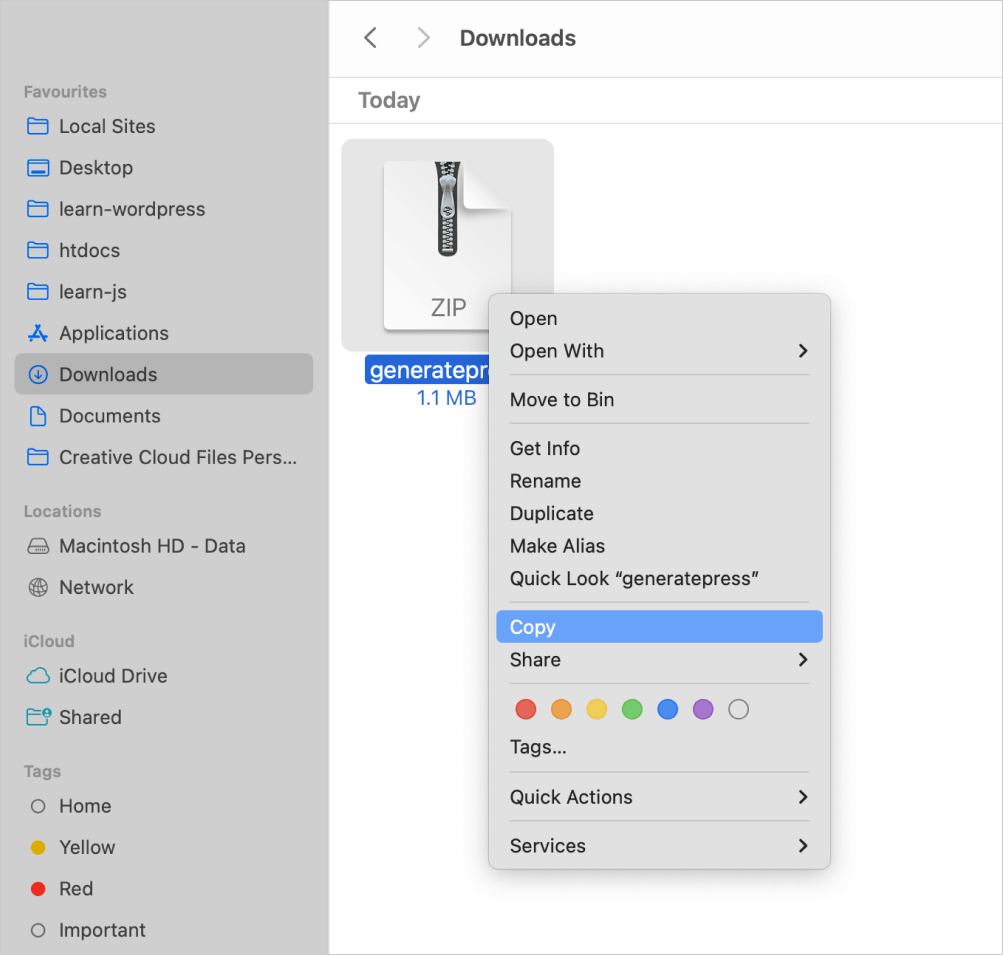This screenshot has height=955, width=1003.
Task: Open learn-js from the sidebar
Action: point(164,292)
